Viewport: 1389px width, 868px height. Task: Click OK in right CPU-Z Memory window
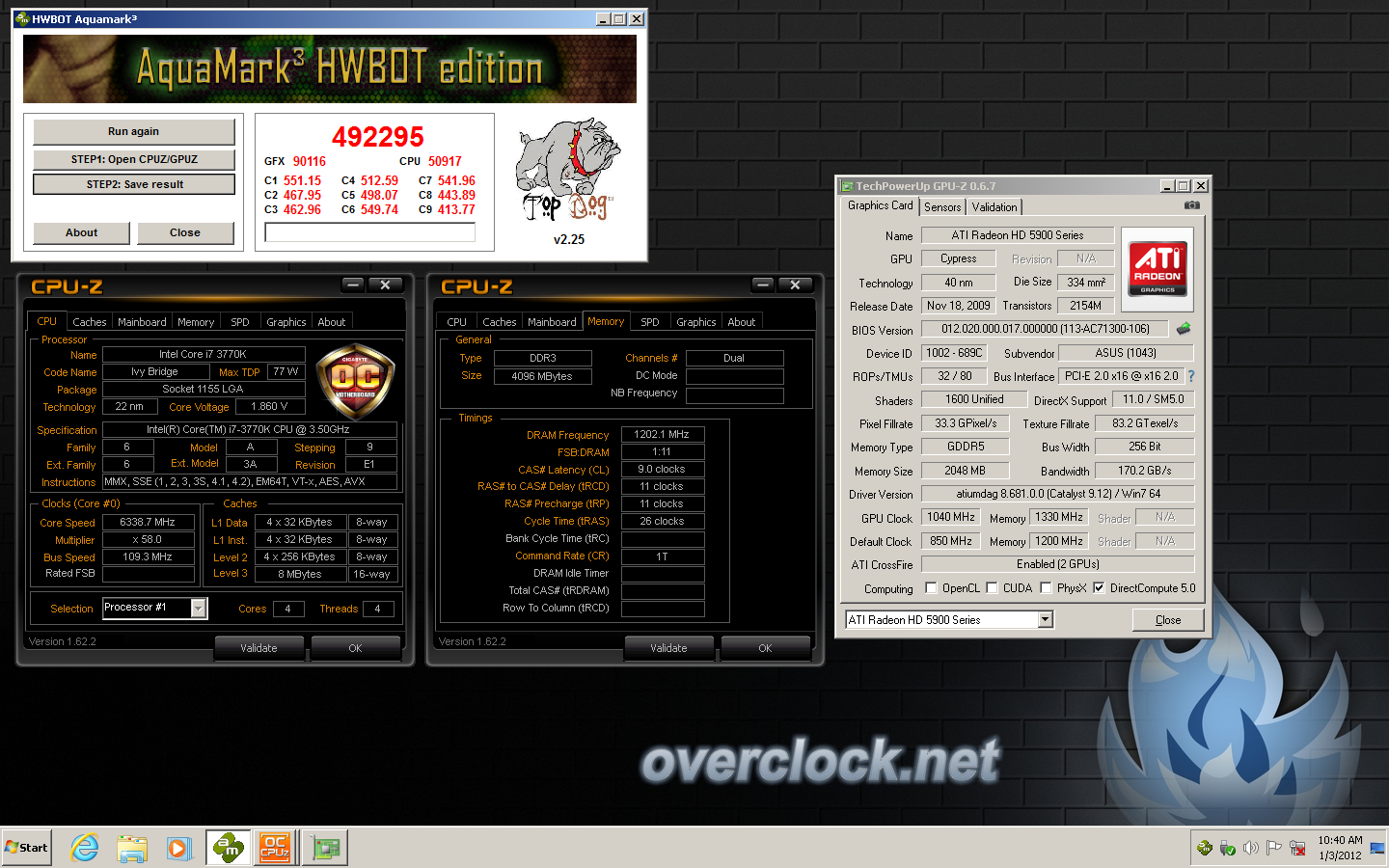coord(765,648)
